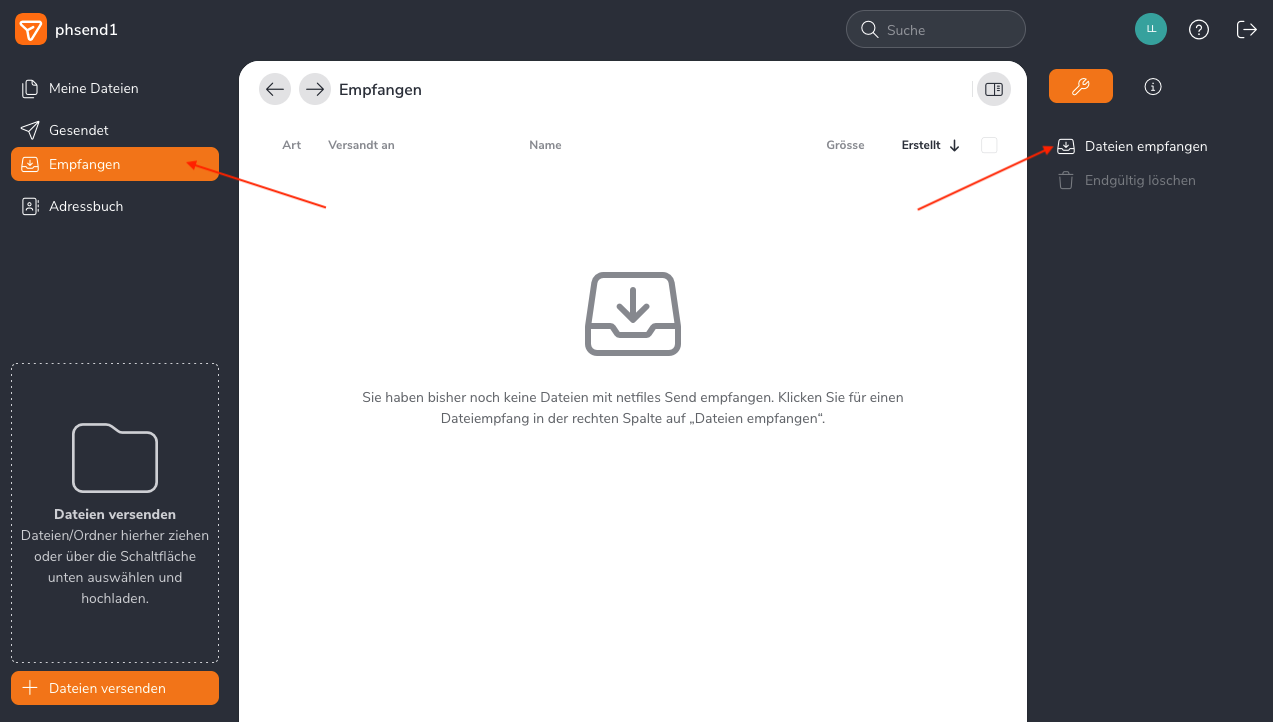Open the info panel icon
The height and width of the screenshot is (722, 1273).
click(x=1152, y=87)
